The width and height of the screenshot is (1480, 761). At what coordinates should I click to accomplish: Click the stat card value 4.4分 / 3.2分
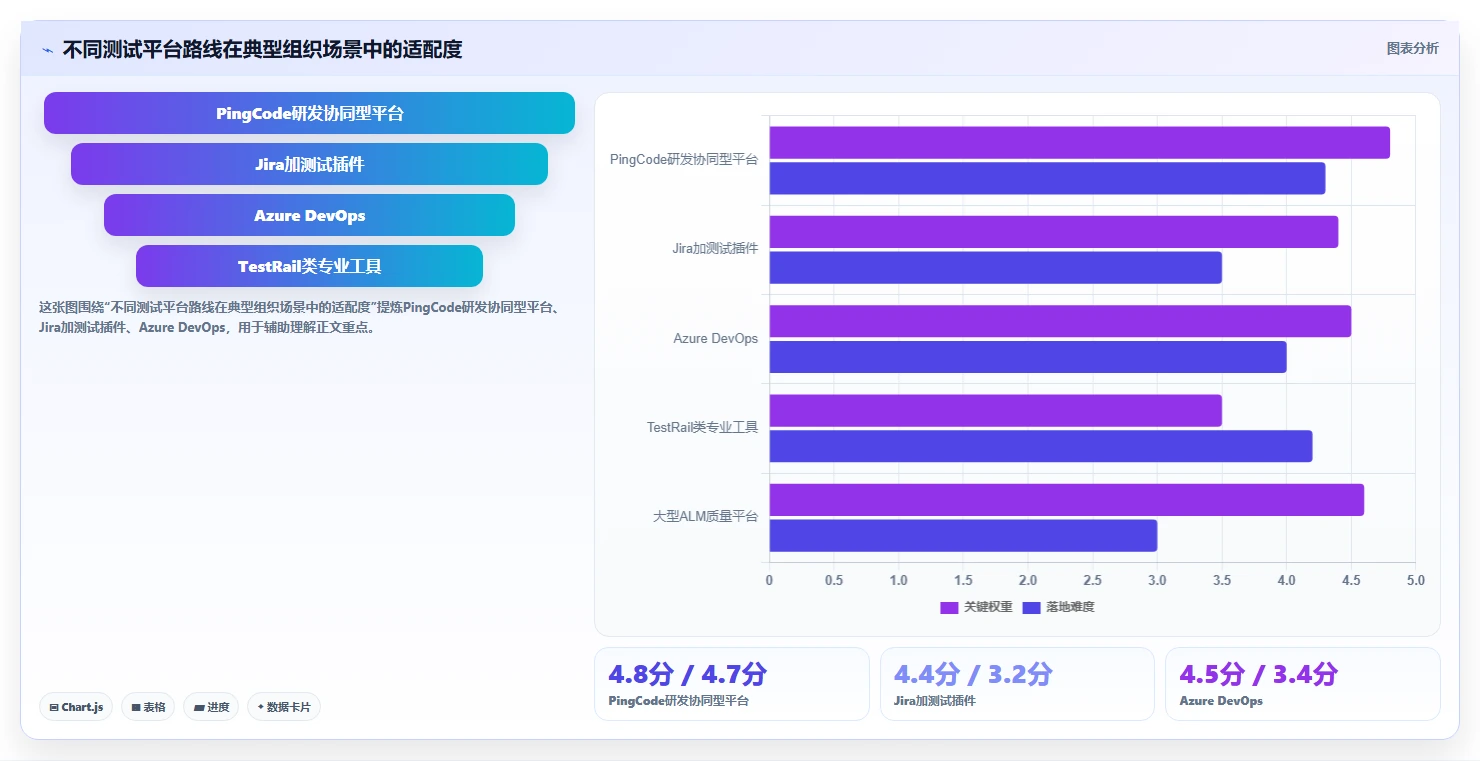click(973, 674)
